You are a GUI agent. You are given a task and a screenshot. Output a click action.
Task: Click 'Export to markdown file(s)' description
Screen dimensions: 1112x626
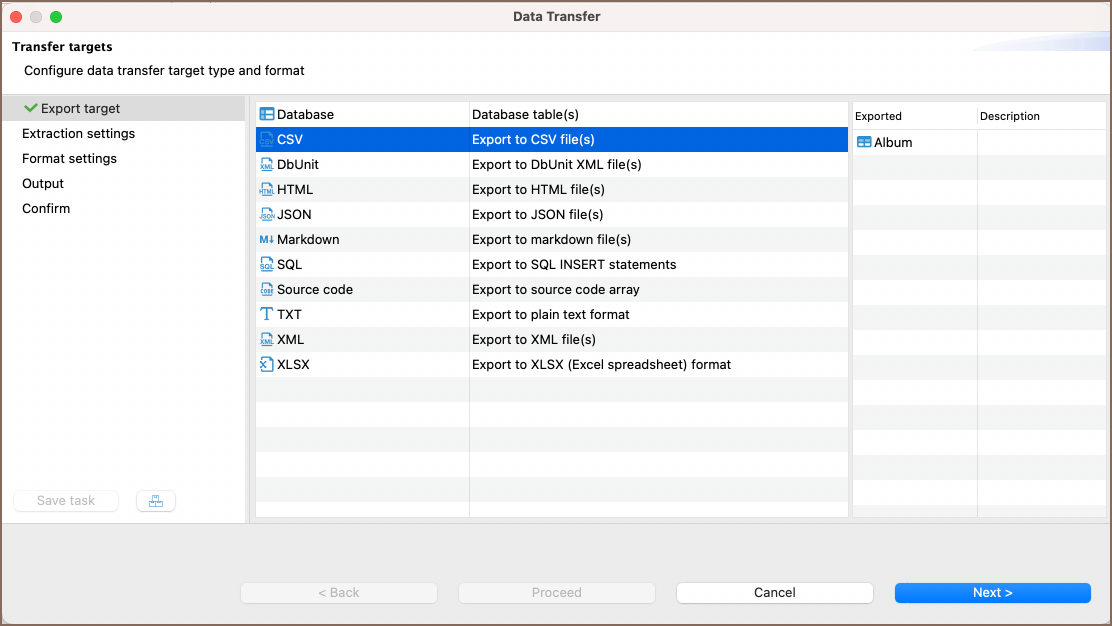click(x=552, y=240)
